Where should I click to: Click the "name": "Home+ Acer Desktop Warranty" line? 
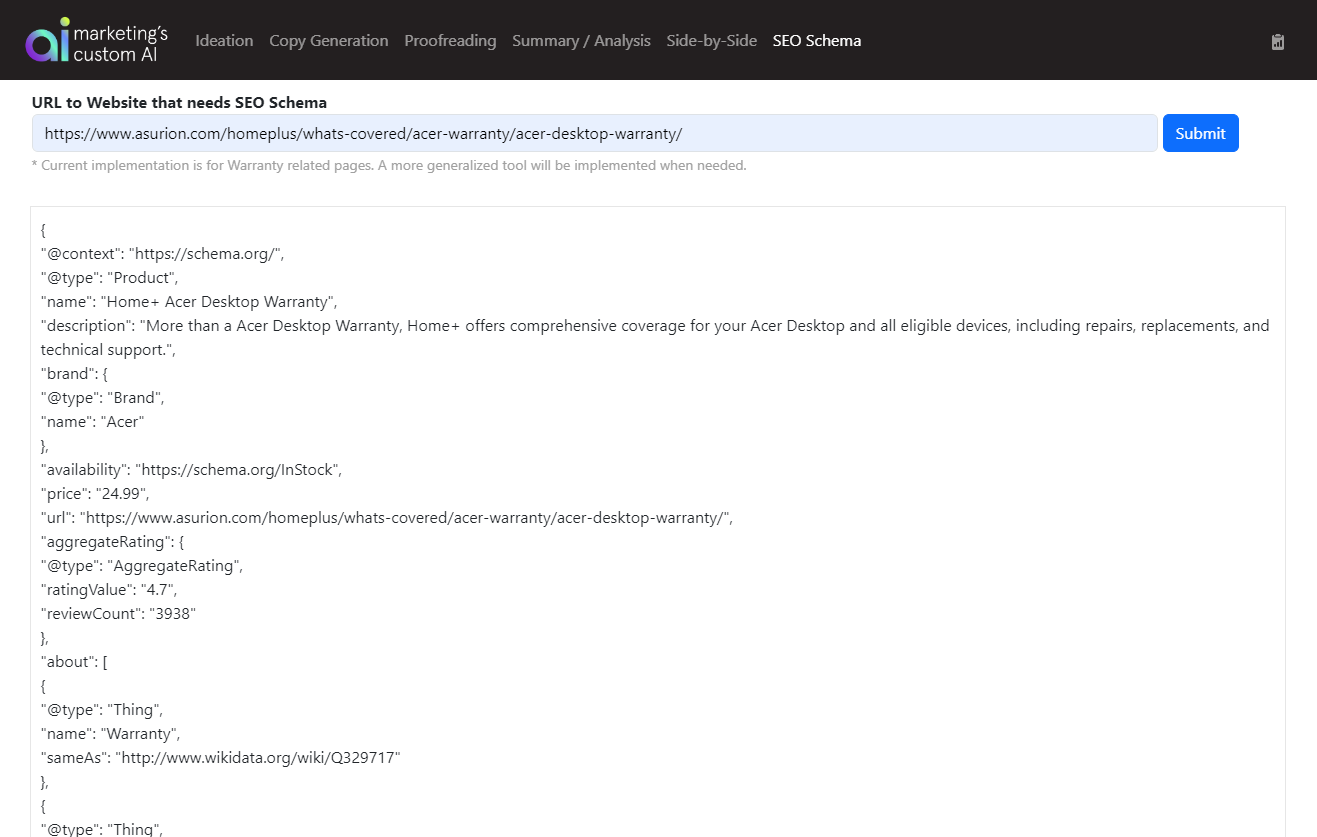pos(190,302)
